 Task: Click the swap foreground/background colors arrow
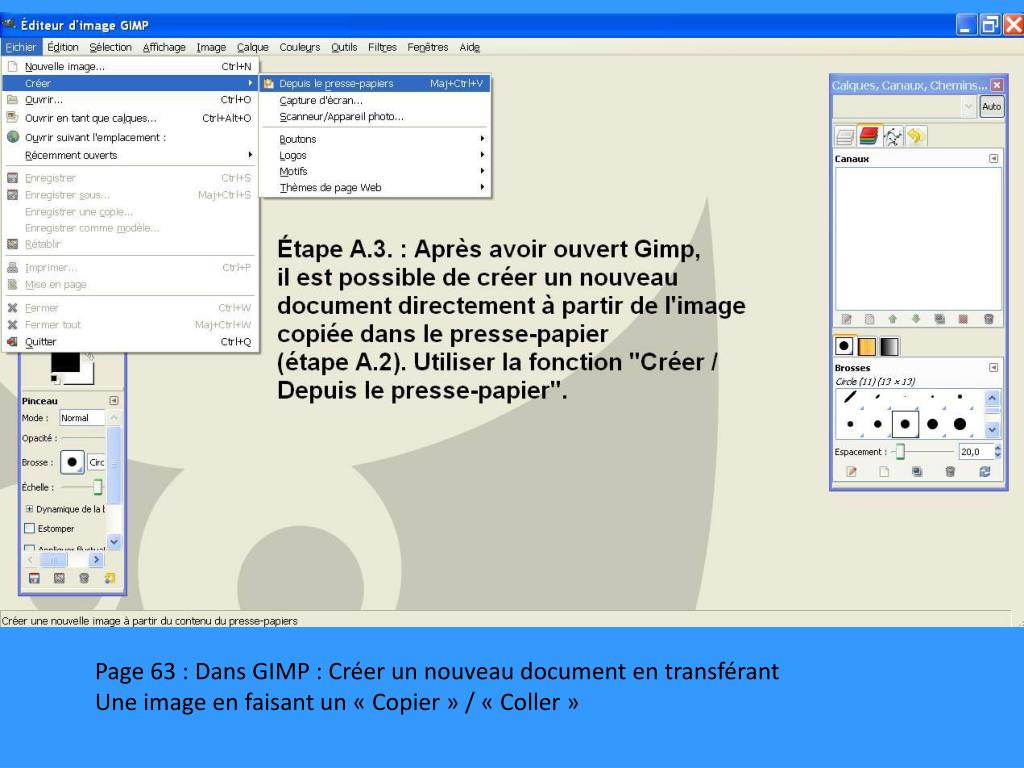pyautogui.click(x=90, y=357)
